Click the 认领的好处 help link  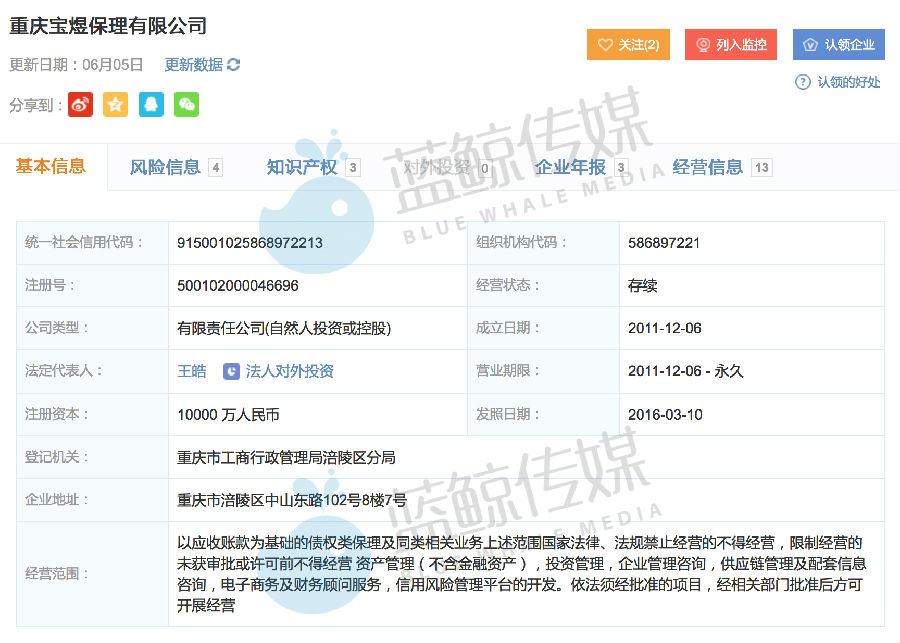point(848,82)
